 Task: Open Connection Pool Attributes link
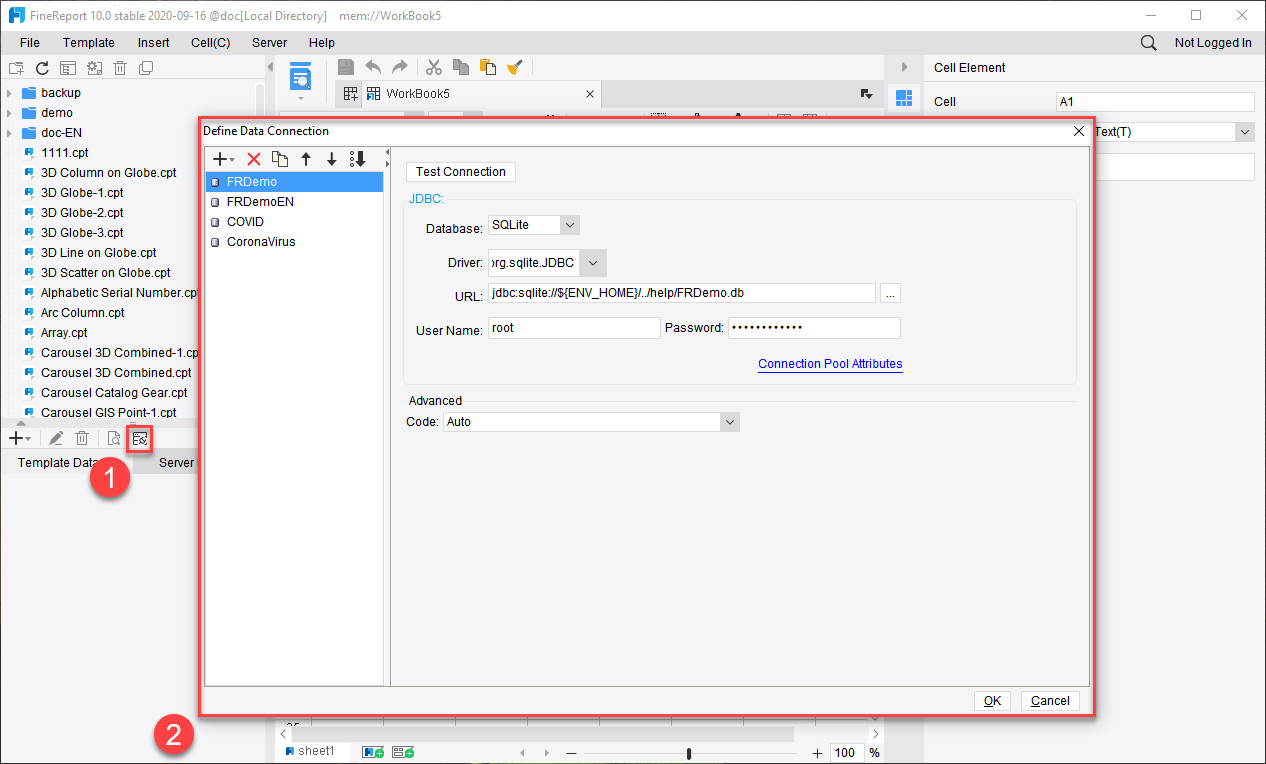click(830, 364)
